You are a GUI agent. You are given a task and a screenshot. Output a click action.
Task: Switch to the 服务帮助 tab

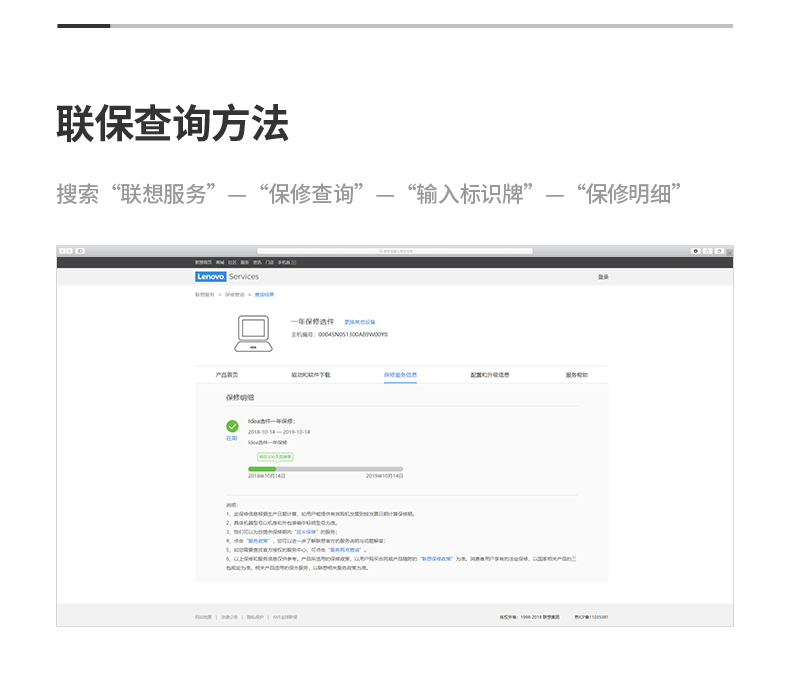[576, 375]
